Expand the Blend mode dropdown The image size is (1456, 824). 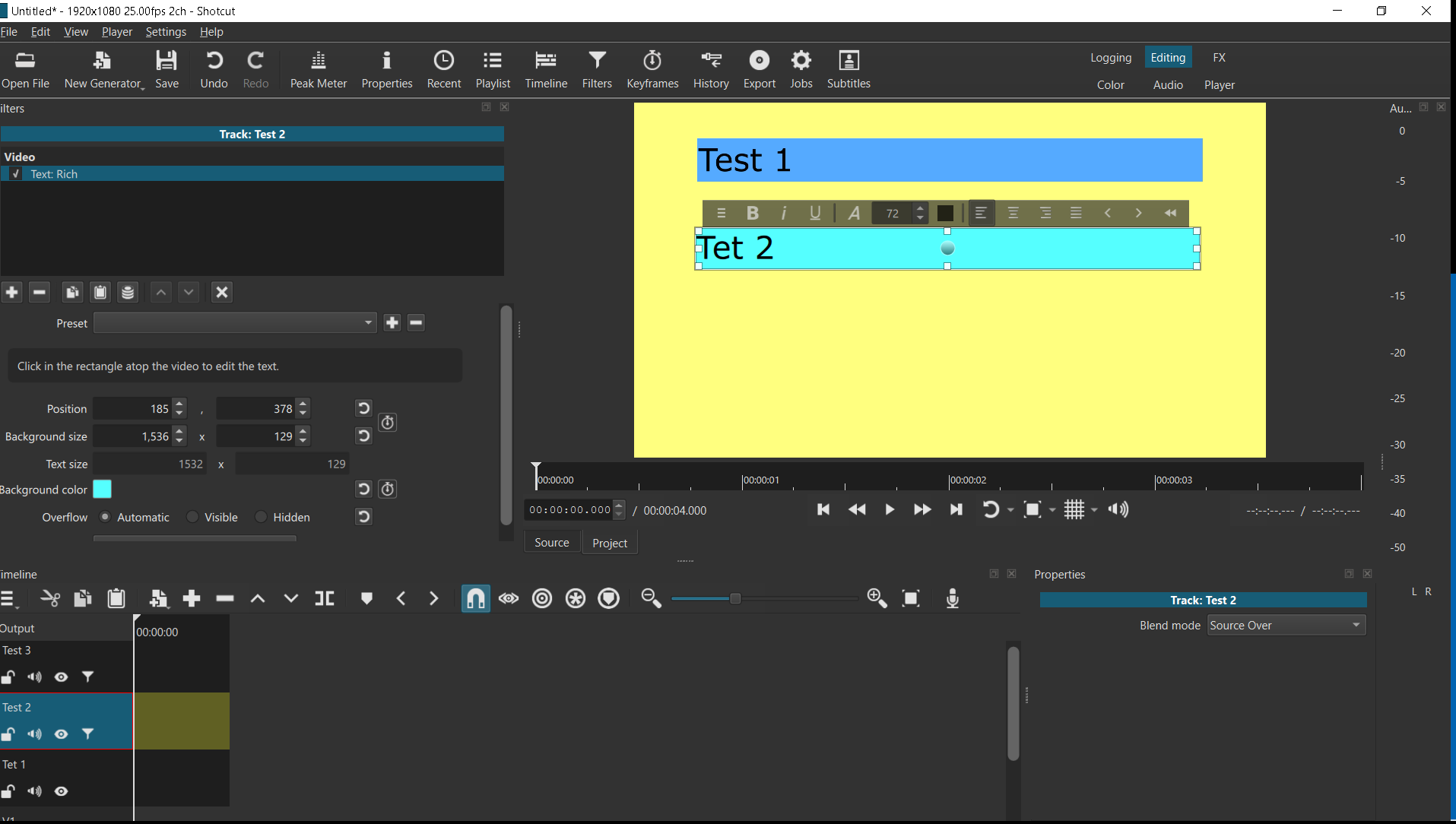[x=1286, y=626]
